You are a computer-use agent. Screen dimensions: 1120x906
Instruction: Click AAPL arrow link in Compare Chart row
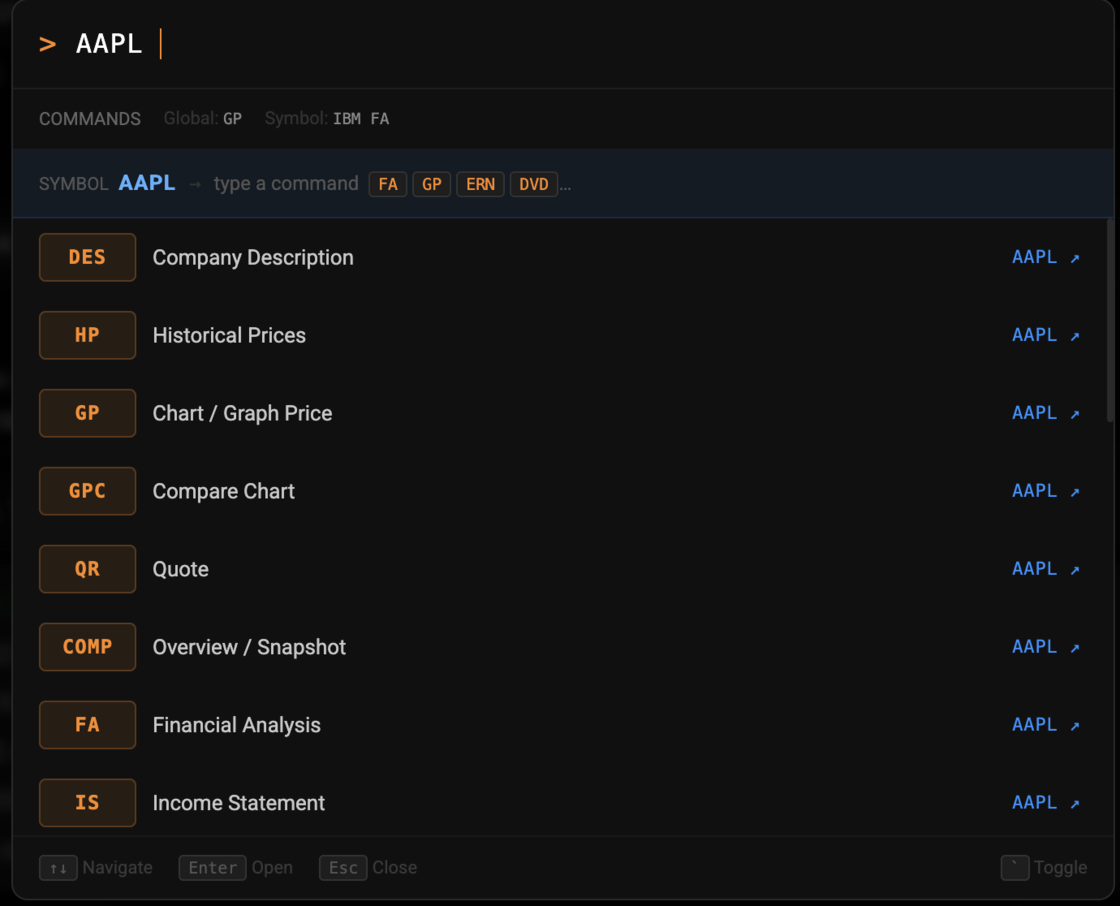point(1046,491)
